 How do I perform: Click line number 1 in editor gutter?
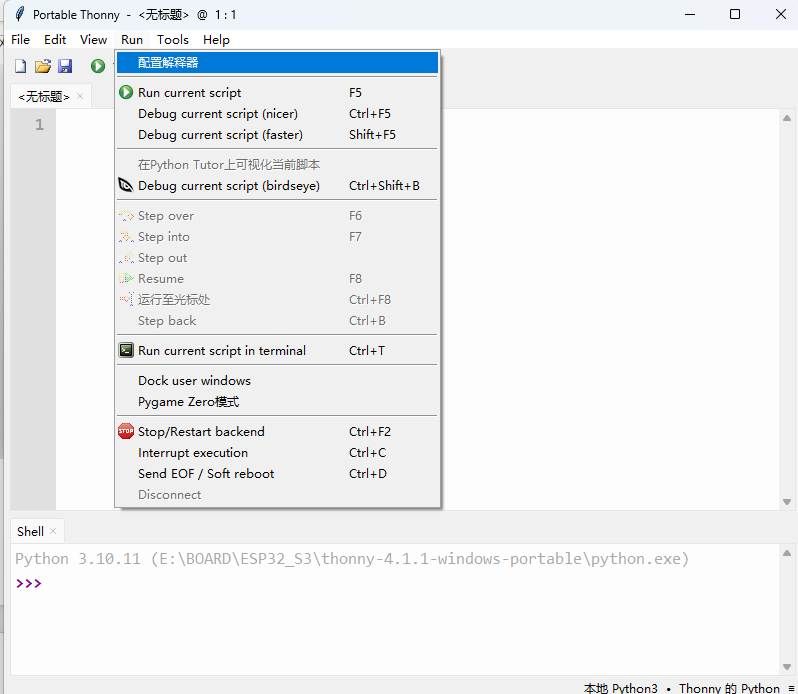click(40, 125)
